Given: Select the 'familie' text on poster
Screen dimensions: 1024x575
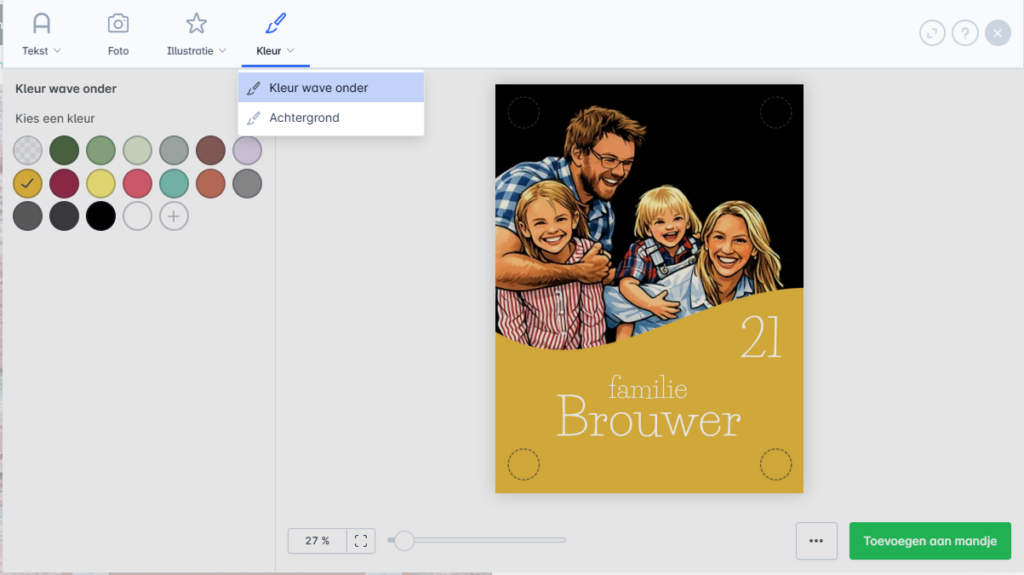Looking at the screenshot, I should [648, 387].
